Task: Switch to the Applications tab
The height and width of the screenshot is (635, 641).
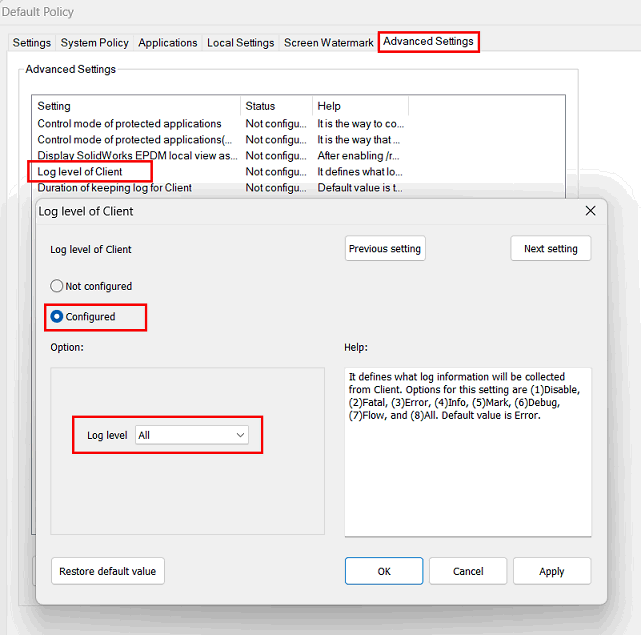Action: (167, 43)
